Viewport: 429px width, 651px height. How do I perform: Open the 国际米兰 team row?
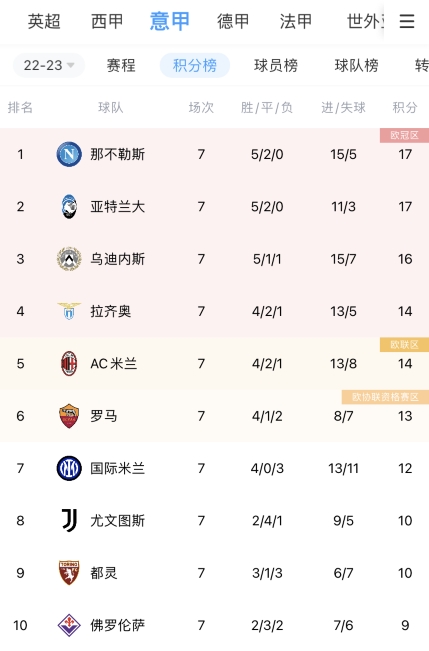click(x=214, y=468)
